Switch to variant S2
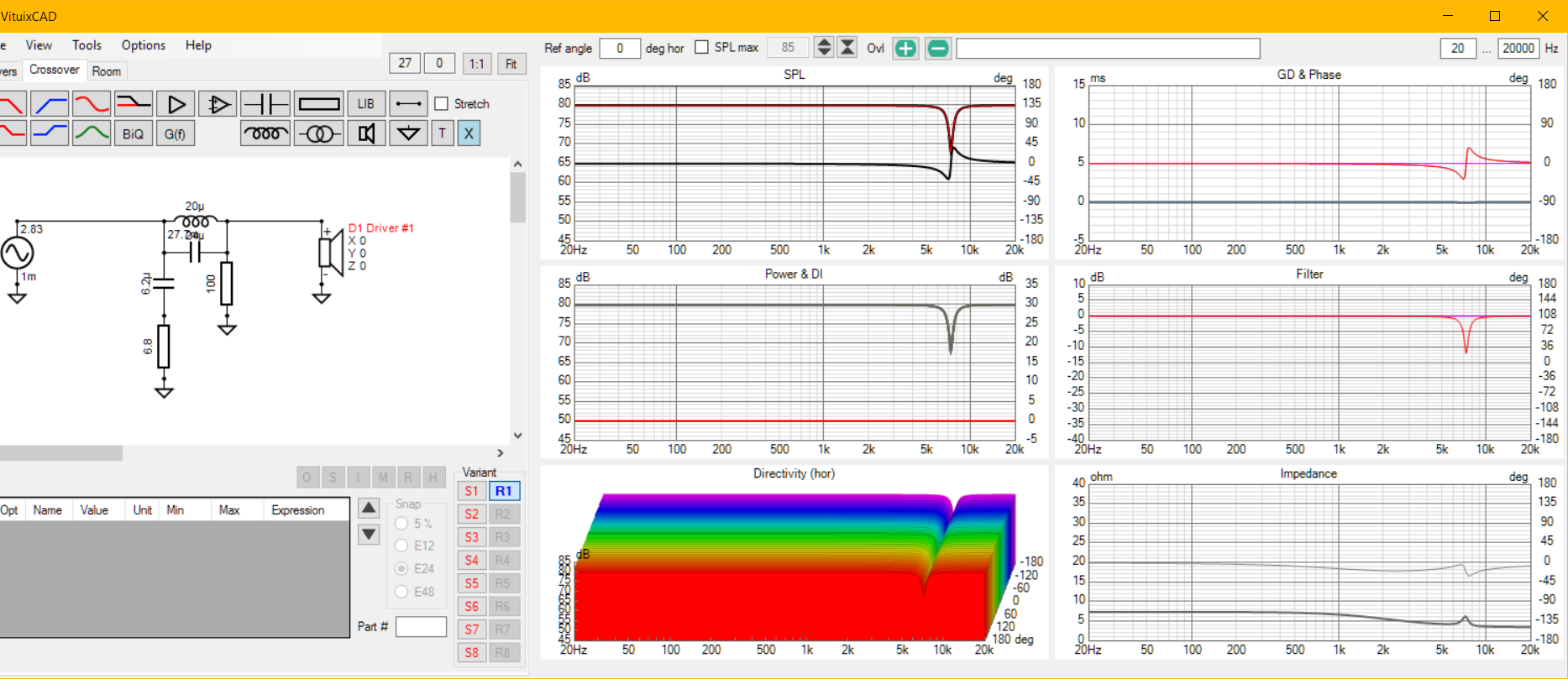1568x679 pixels. coord(472,514)
